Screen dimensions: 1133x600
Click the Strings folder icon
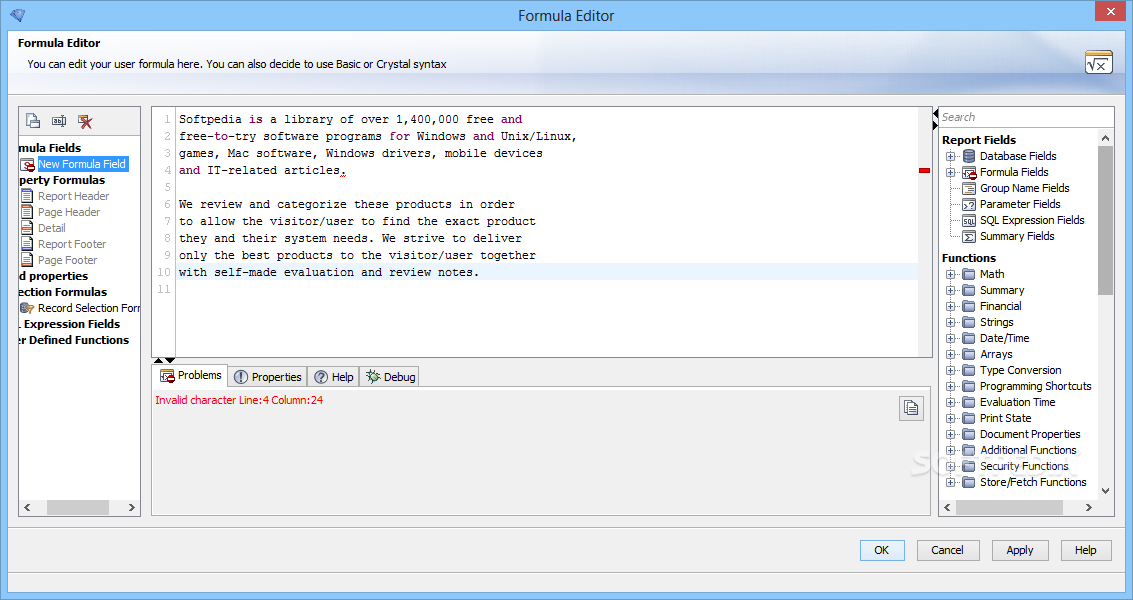(x=969, y=322)
